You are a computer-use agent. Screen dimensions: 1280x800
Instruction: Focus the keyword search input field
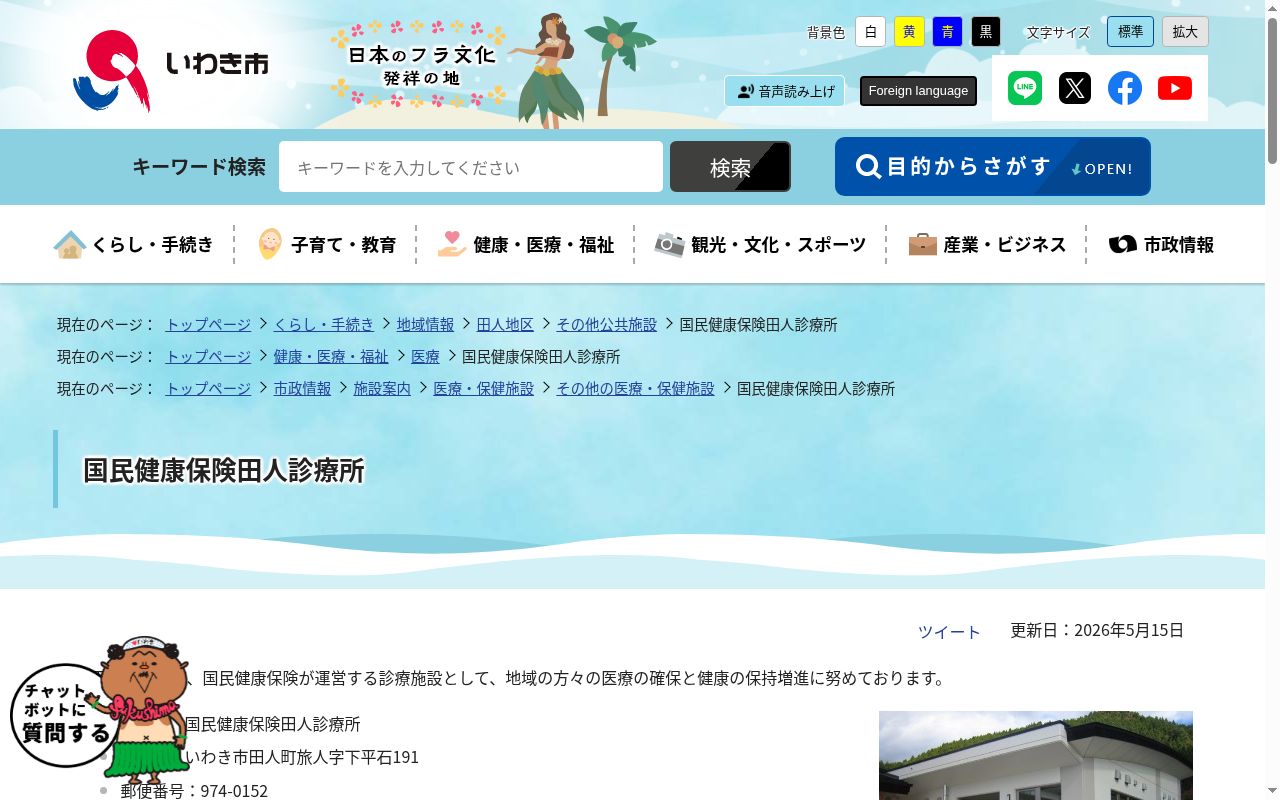coord(471,167)
